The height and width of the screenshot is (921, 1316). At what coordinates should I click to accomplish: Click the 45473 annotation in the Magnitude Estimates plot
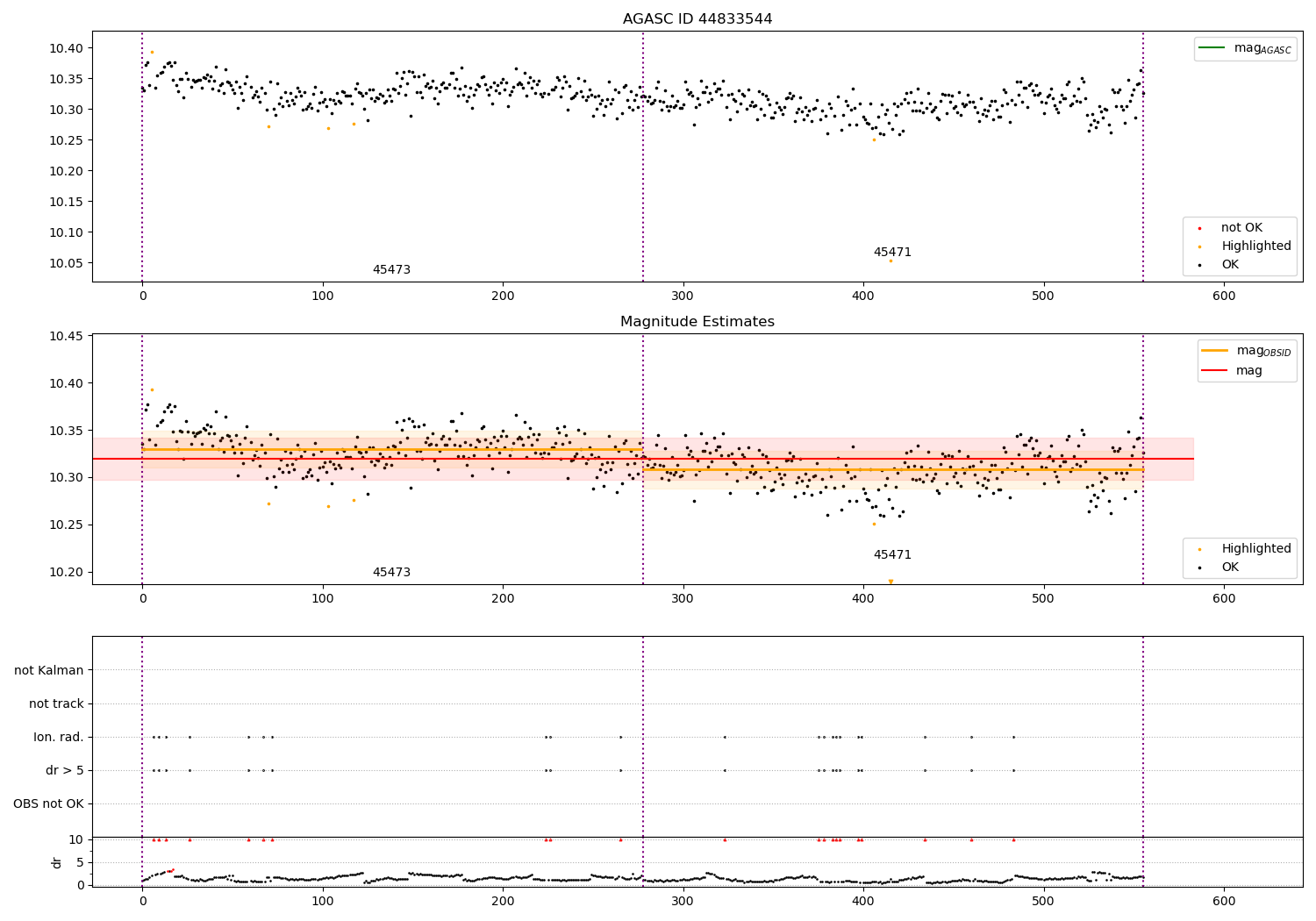coord(391,573)
